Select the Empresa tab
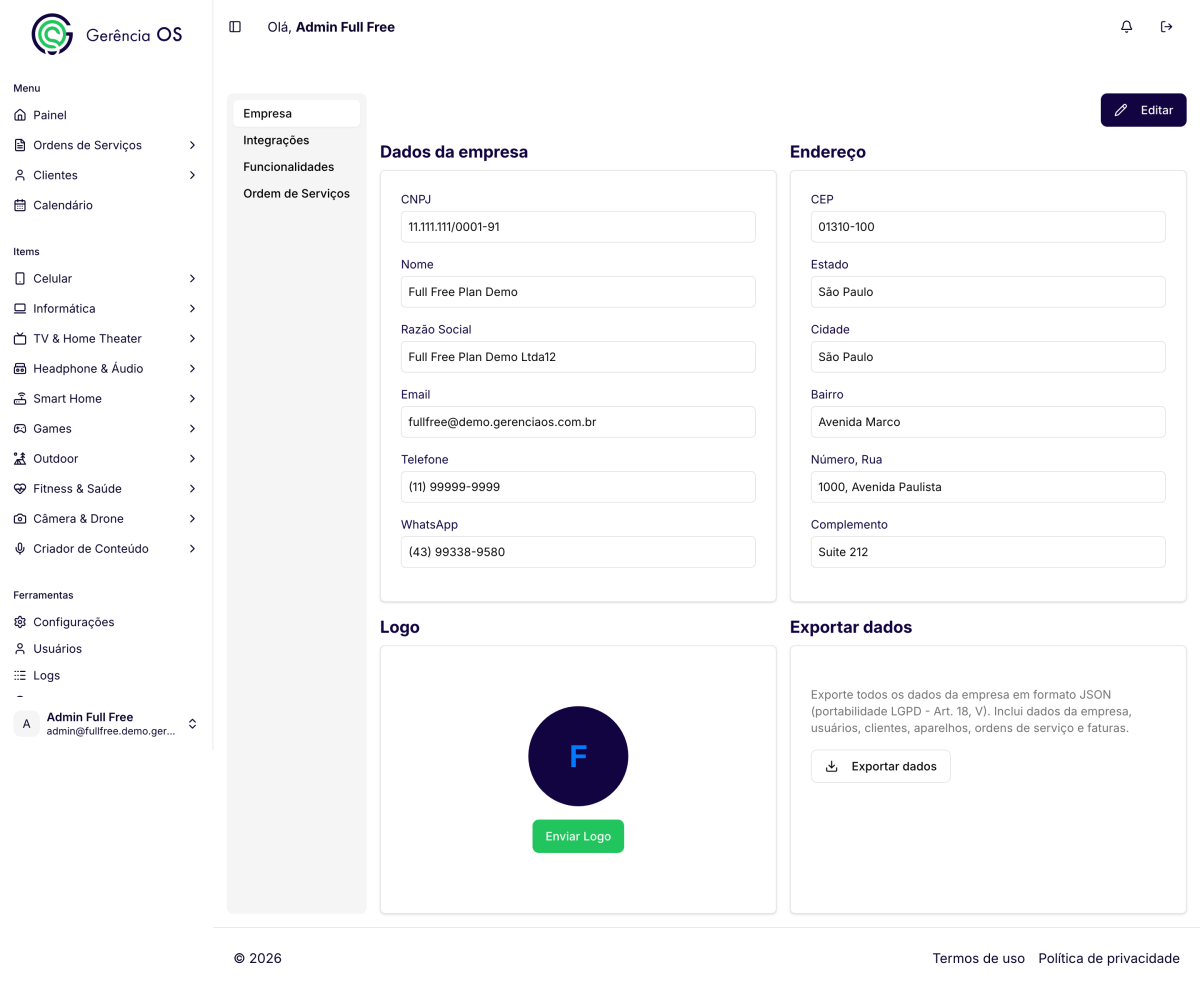Image resolution: width=1200 pixels, height=988 pixels. [296, 113]
